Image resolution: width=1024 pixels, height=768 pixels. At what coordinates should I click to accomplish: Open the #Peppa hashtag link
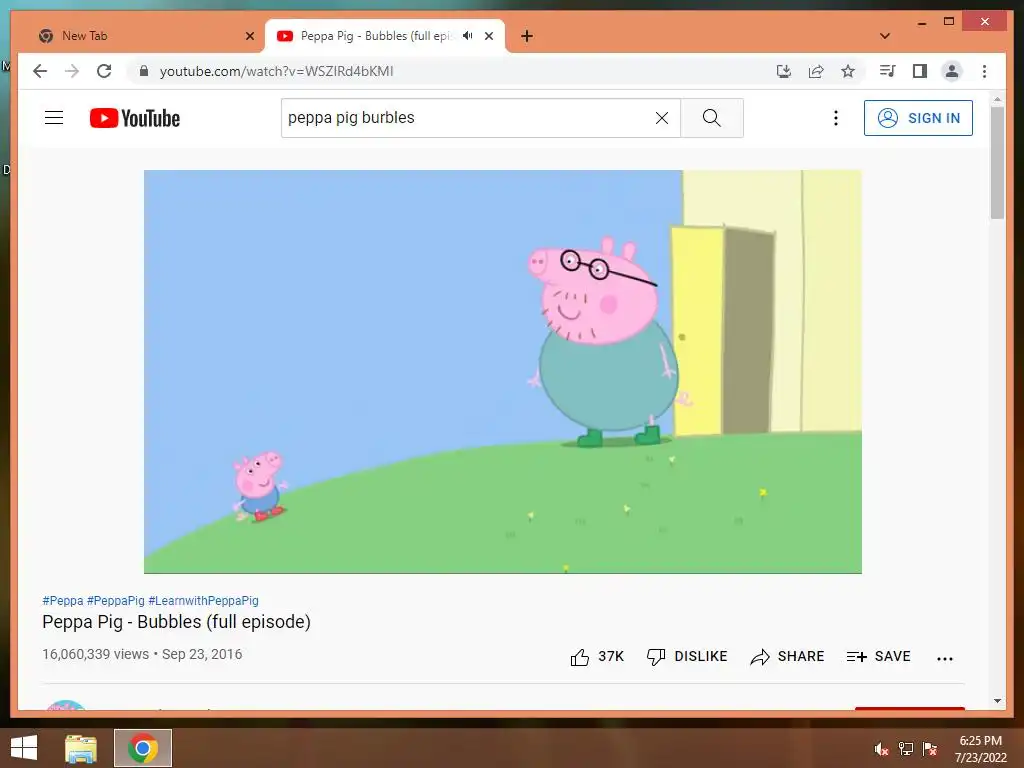click(63, 601)
